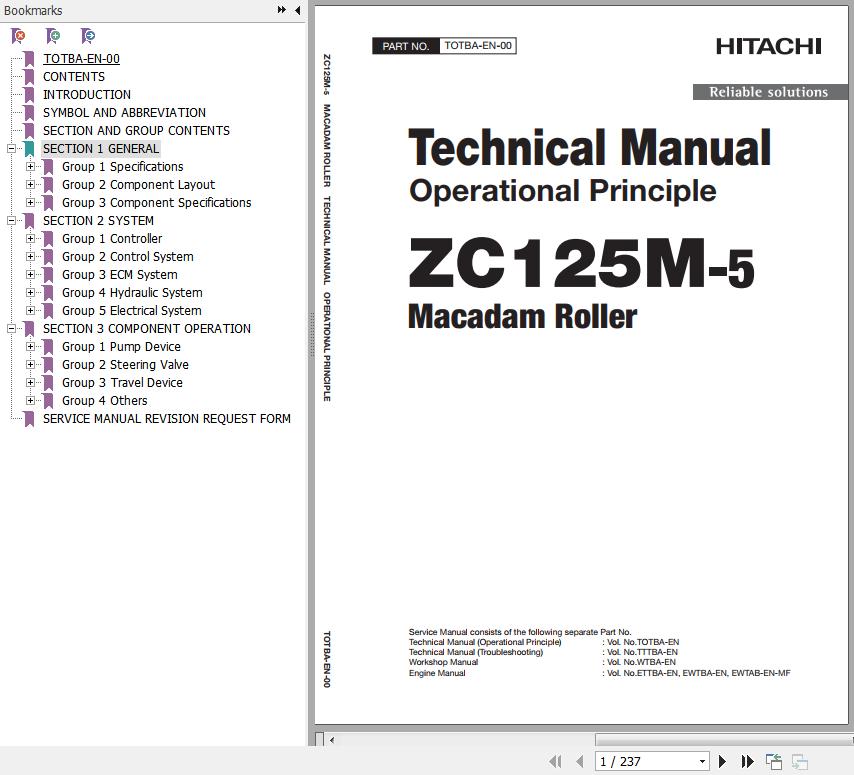854x775 pixels.
Task: Go to the previous page arrow
Action: click(580, 761)
